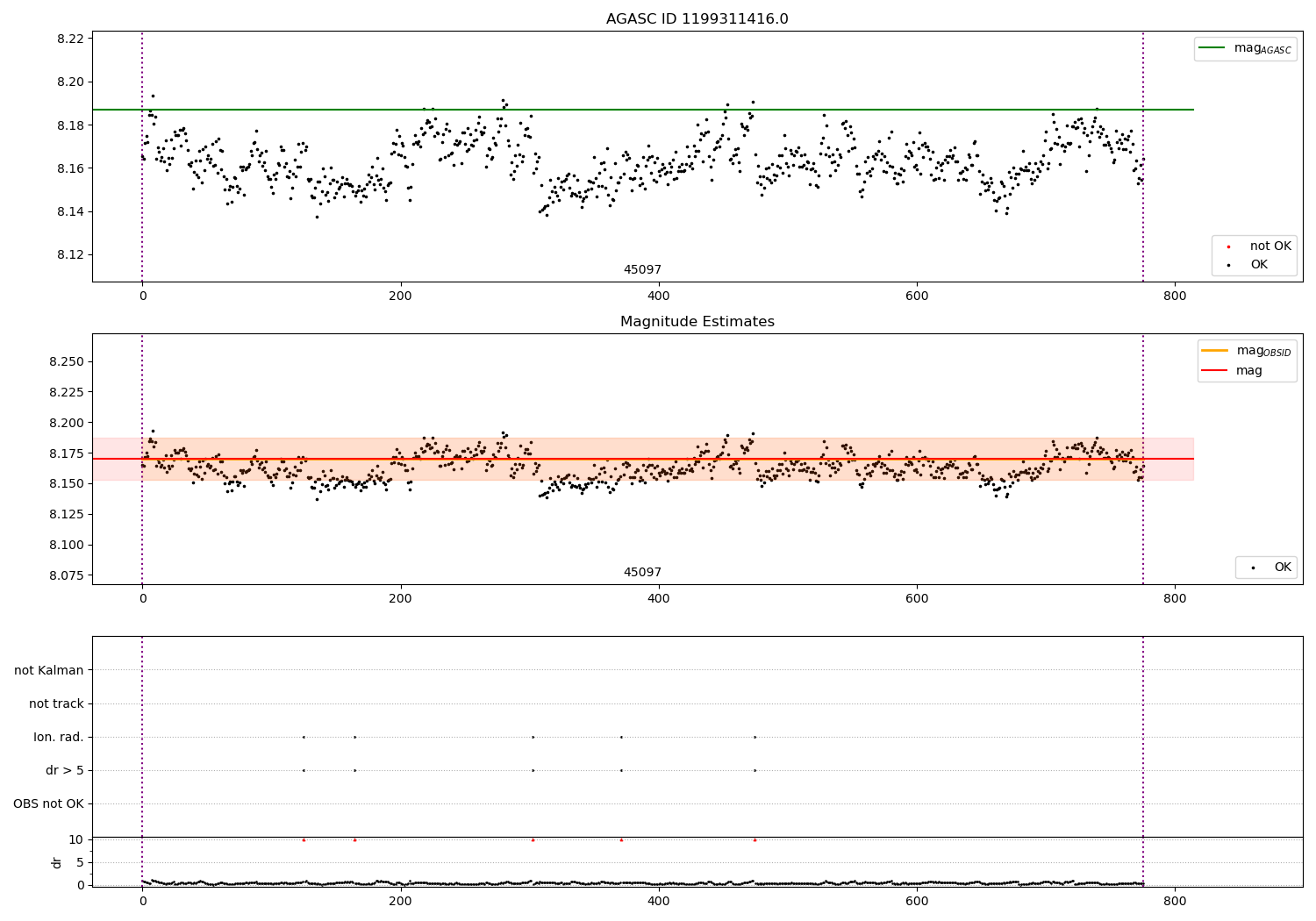This screenshot has height=921, width=1316.
Task: Click the 'Ion. rad.' row label
Action: click(x=59, y=737)
